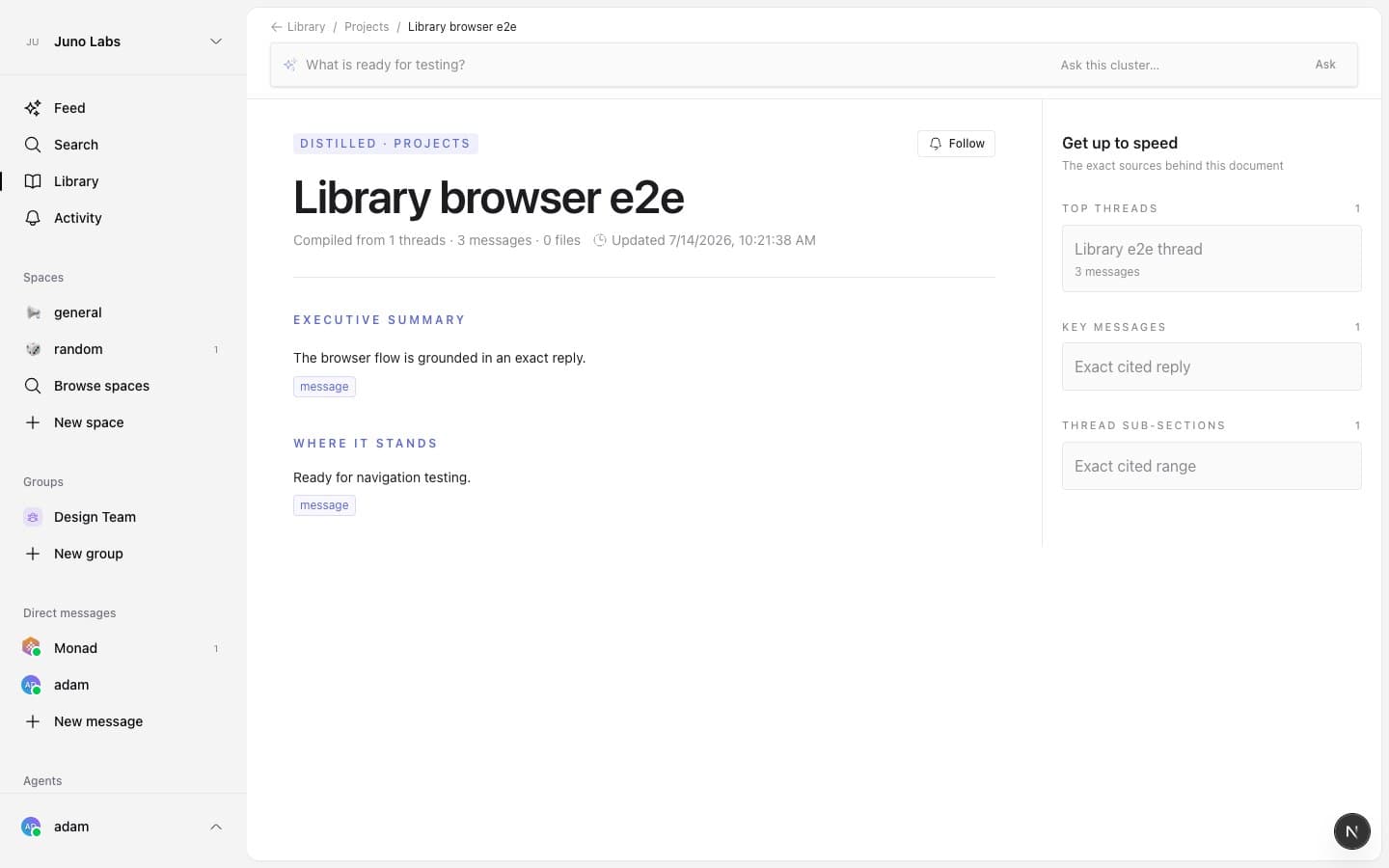Viewport: 1389px width, 868px height.
Task: Click the adam avatar in the bottom profile bar
Action: click(x=32, y=827)
